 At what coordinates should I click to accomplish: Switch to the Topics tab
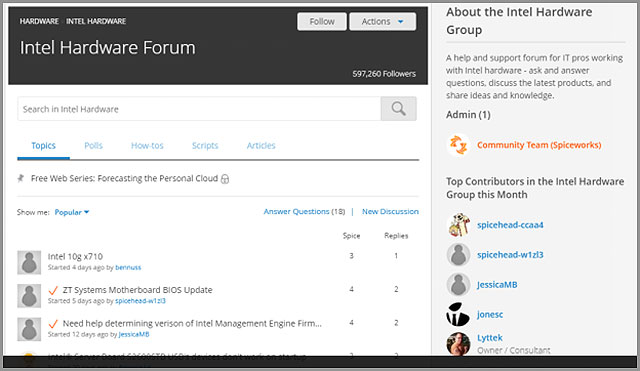coord(43,146)
